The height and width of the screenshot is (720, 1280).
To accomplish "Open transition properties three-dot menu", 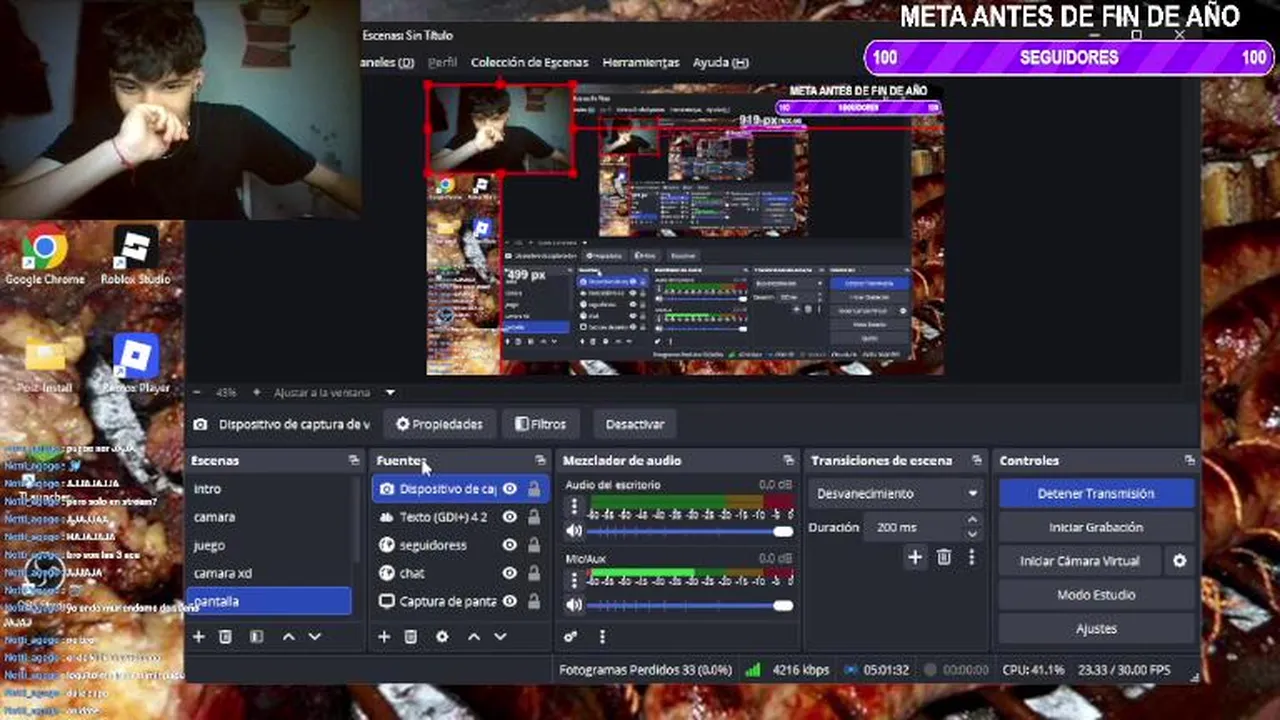I will (971, 558).
